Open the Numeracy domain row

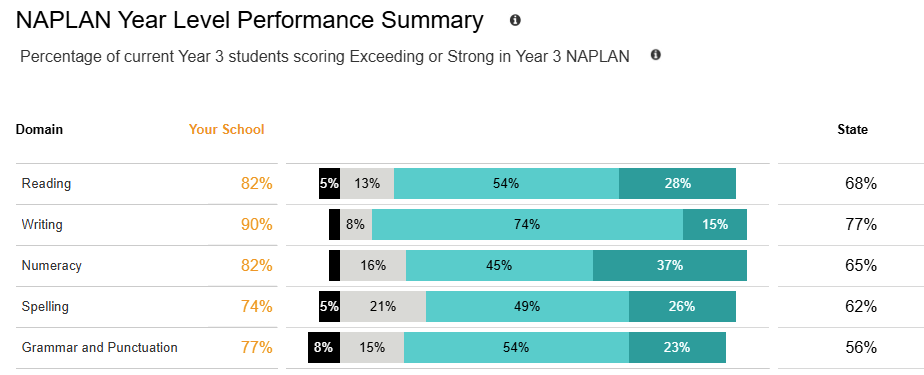52,266
